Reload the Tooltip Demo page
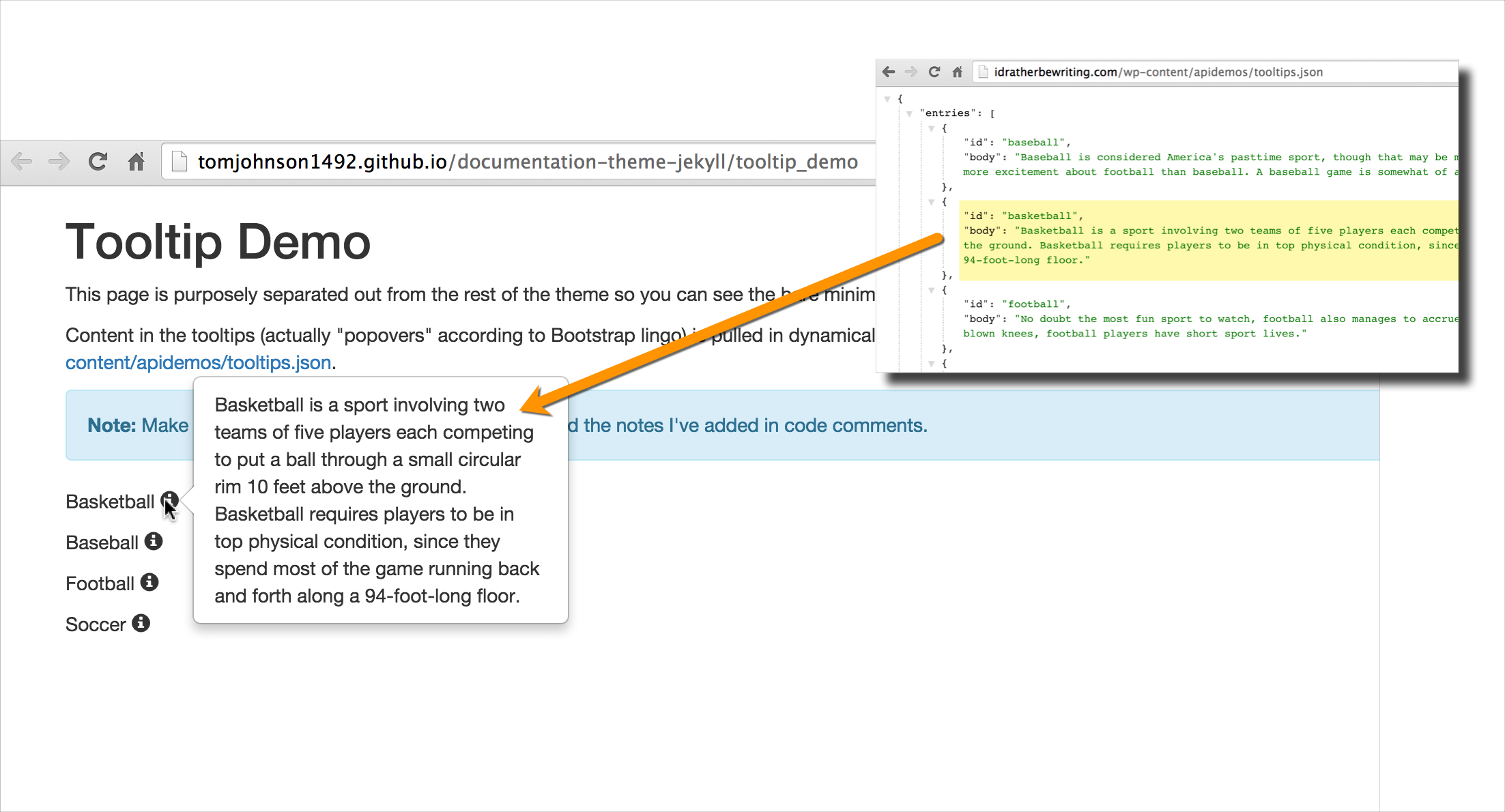Viewport: 1505px width, 812px height. click(x=98, y=162)
